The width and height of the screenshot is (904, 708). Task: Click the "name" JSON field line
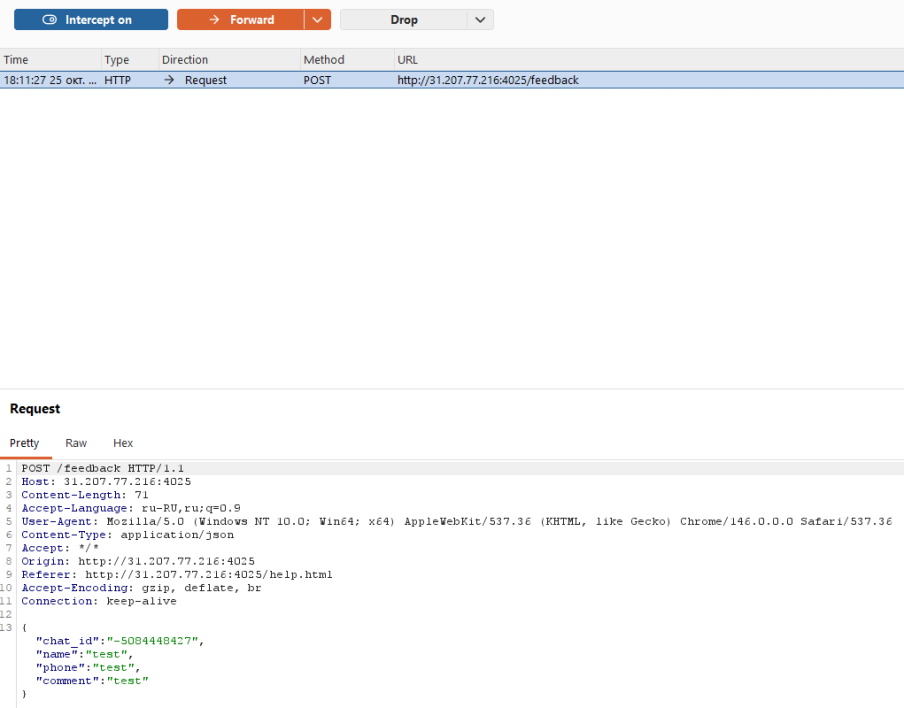[85, 654]
